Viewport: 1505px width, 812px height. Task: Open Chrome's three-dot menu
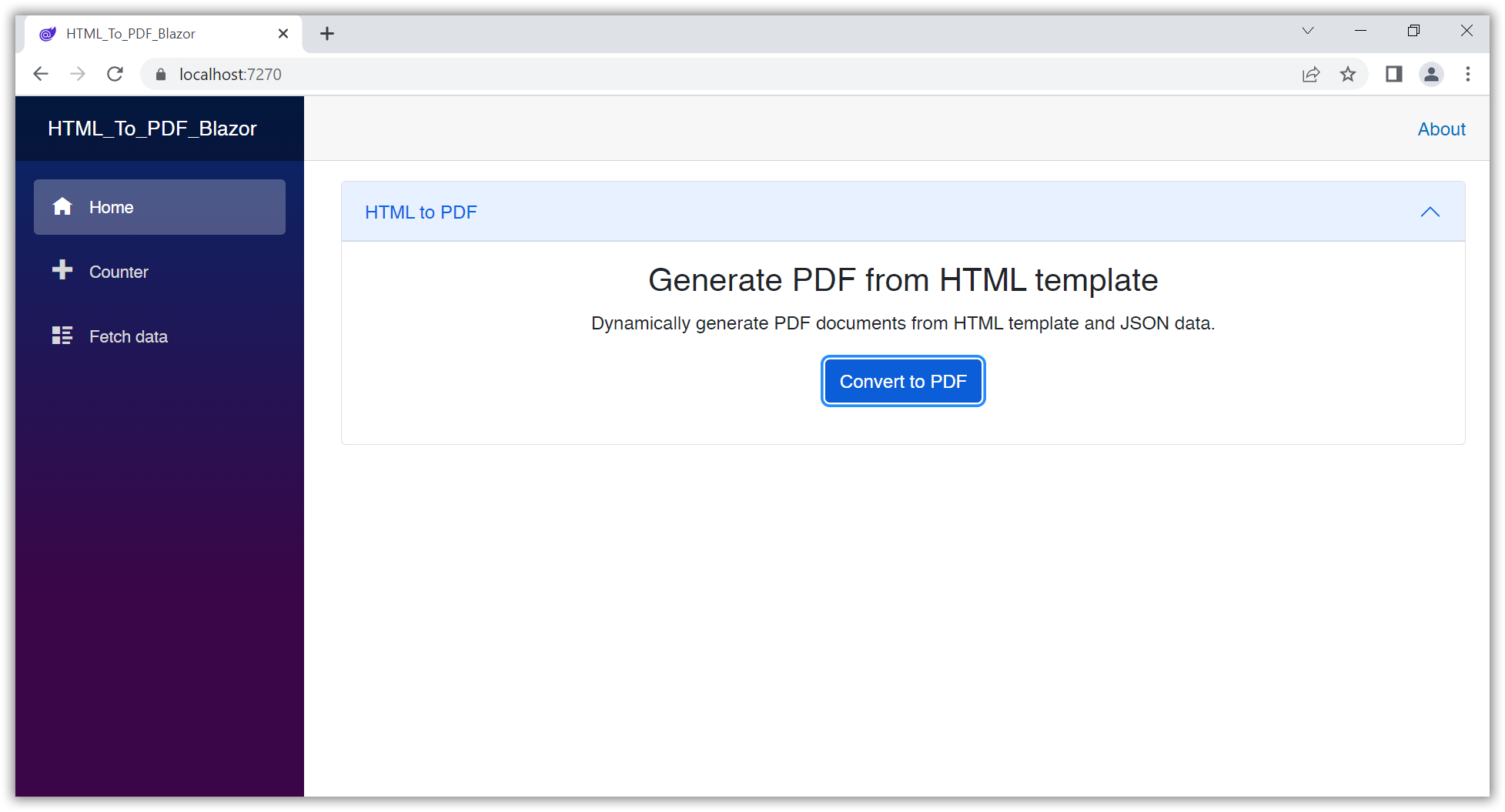pyautogui.click(x=1468, y=74)
